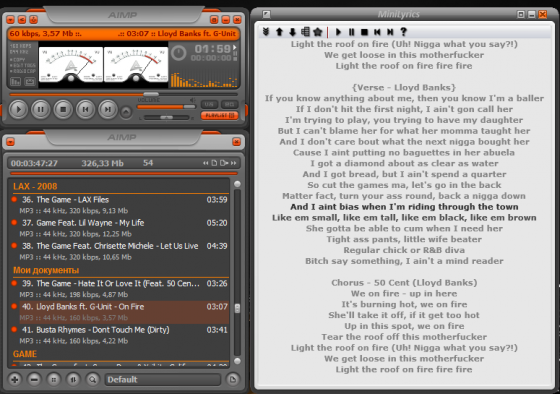
Task: Click MiniLyrics up arrow toolbar icon
Action: (x=279, y=32)
